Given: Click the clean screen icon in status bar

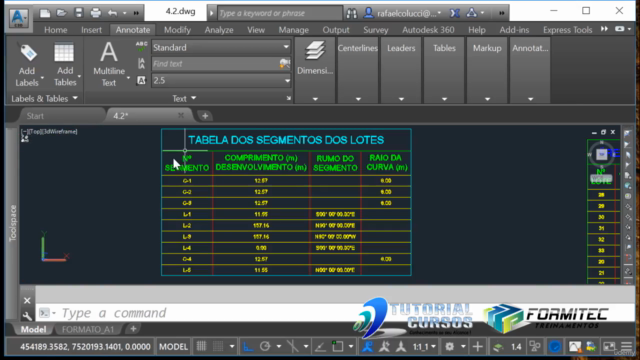Looking at the screenshot, I should click(609, 347).
